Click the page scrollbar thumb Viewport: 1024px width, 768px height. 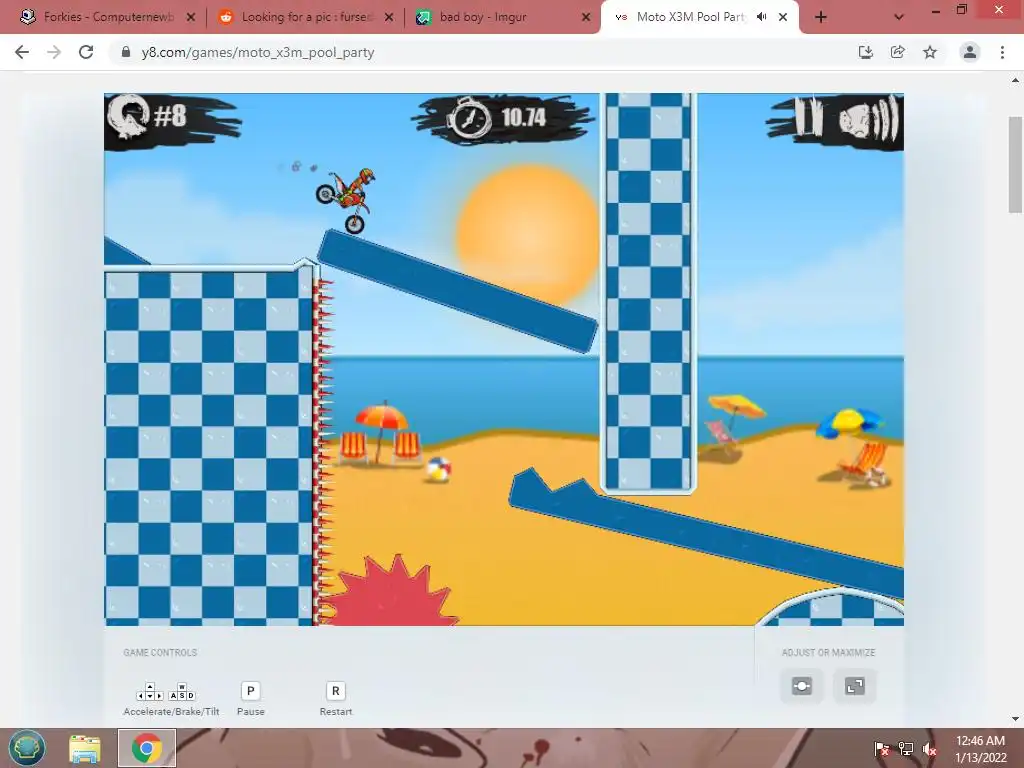click(1015, 165)
